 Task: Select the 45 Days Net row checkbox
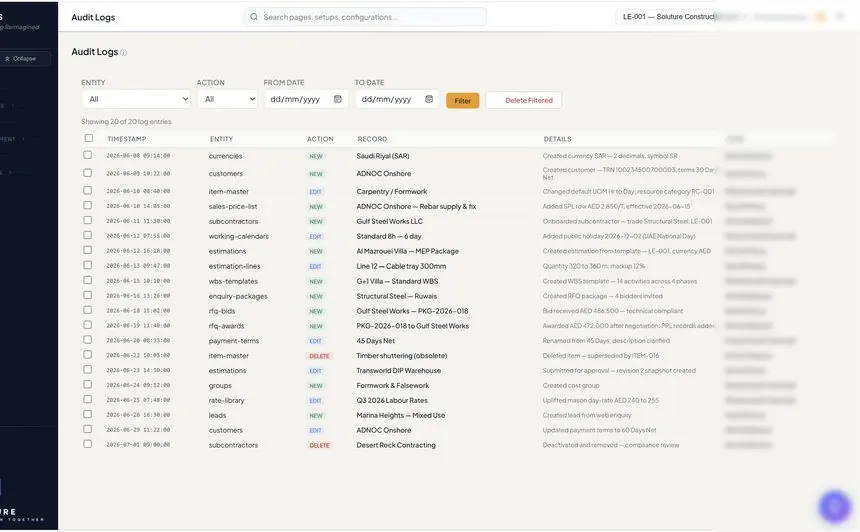(x=88, y=340)
